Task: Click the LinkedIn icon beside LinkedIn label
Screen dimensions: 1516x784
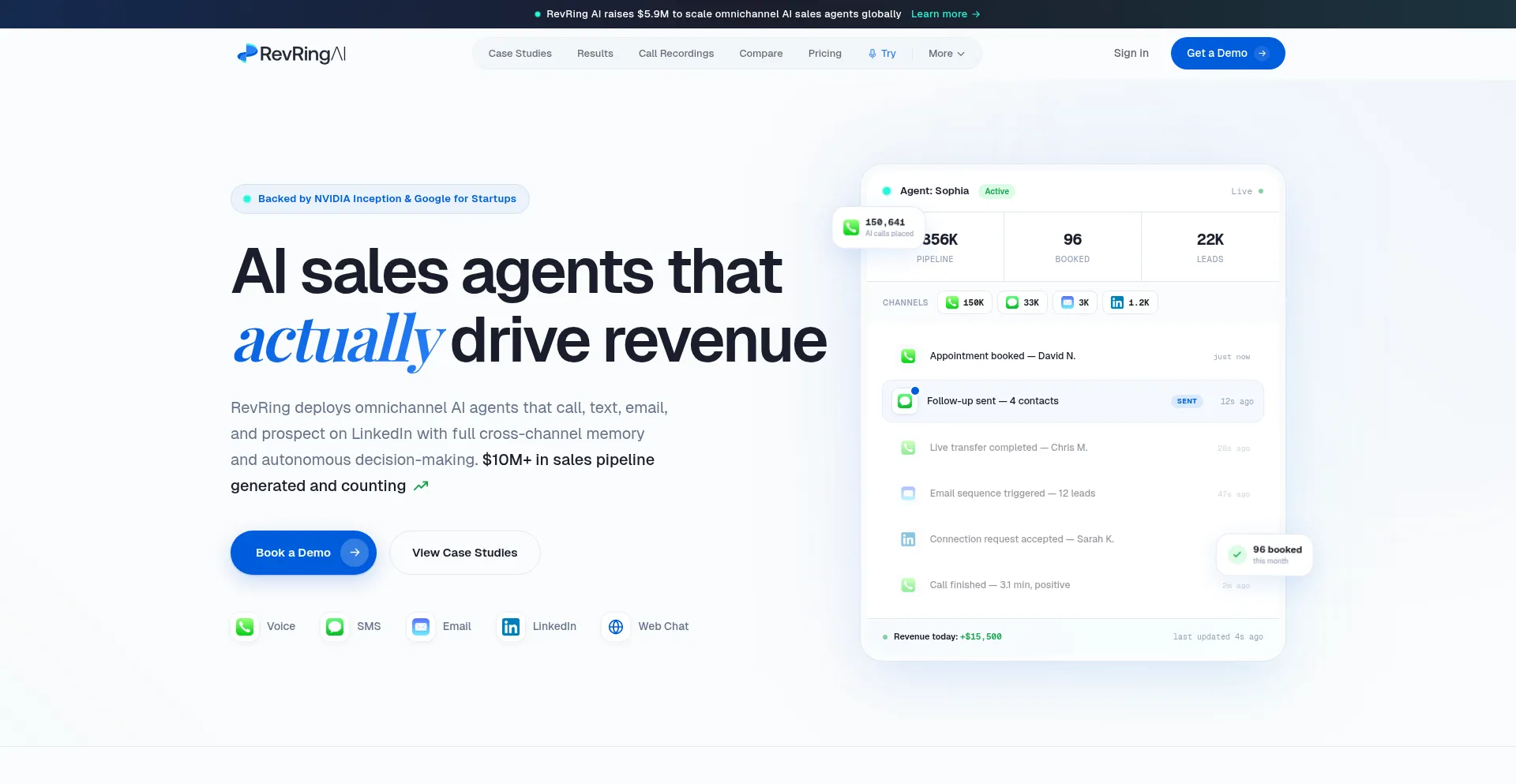Action: point(511,627)
